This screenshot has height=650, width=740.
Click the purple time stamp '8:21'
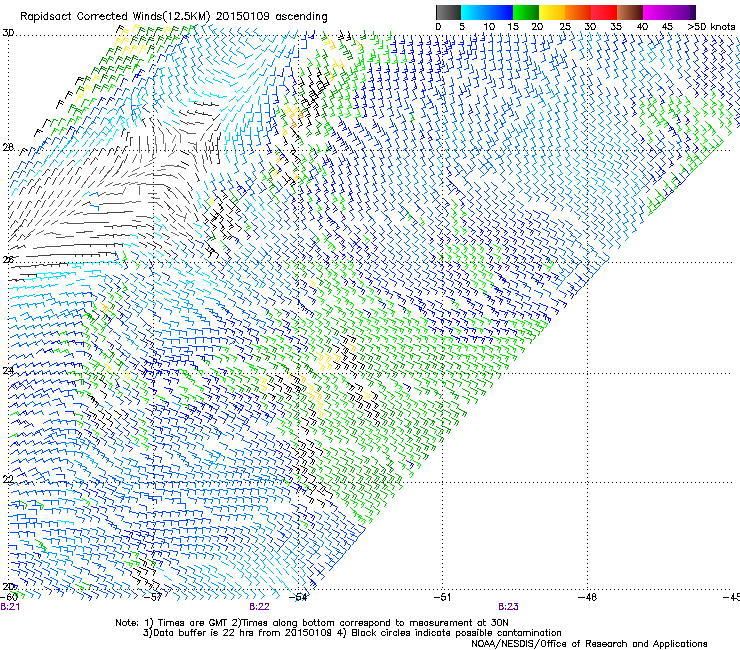10,607
